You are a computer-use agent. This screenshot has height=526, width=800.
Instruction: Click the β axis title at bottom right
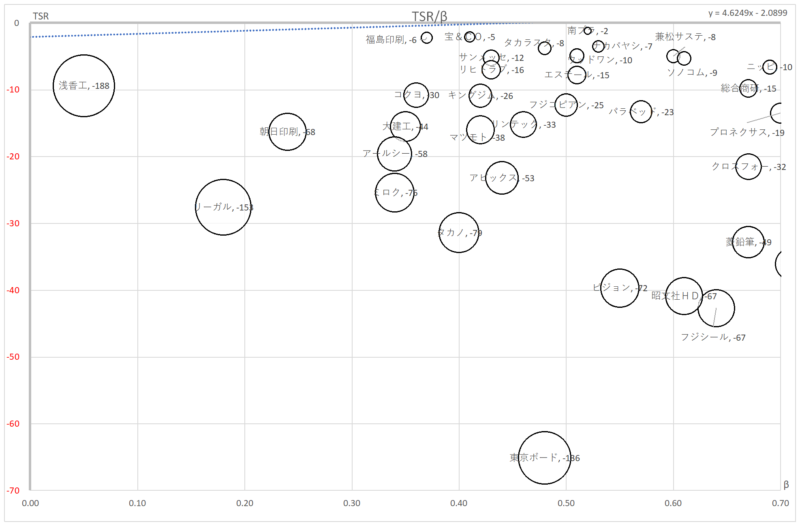tap(786, 484)
